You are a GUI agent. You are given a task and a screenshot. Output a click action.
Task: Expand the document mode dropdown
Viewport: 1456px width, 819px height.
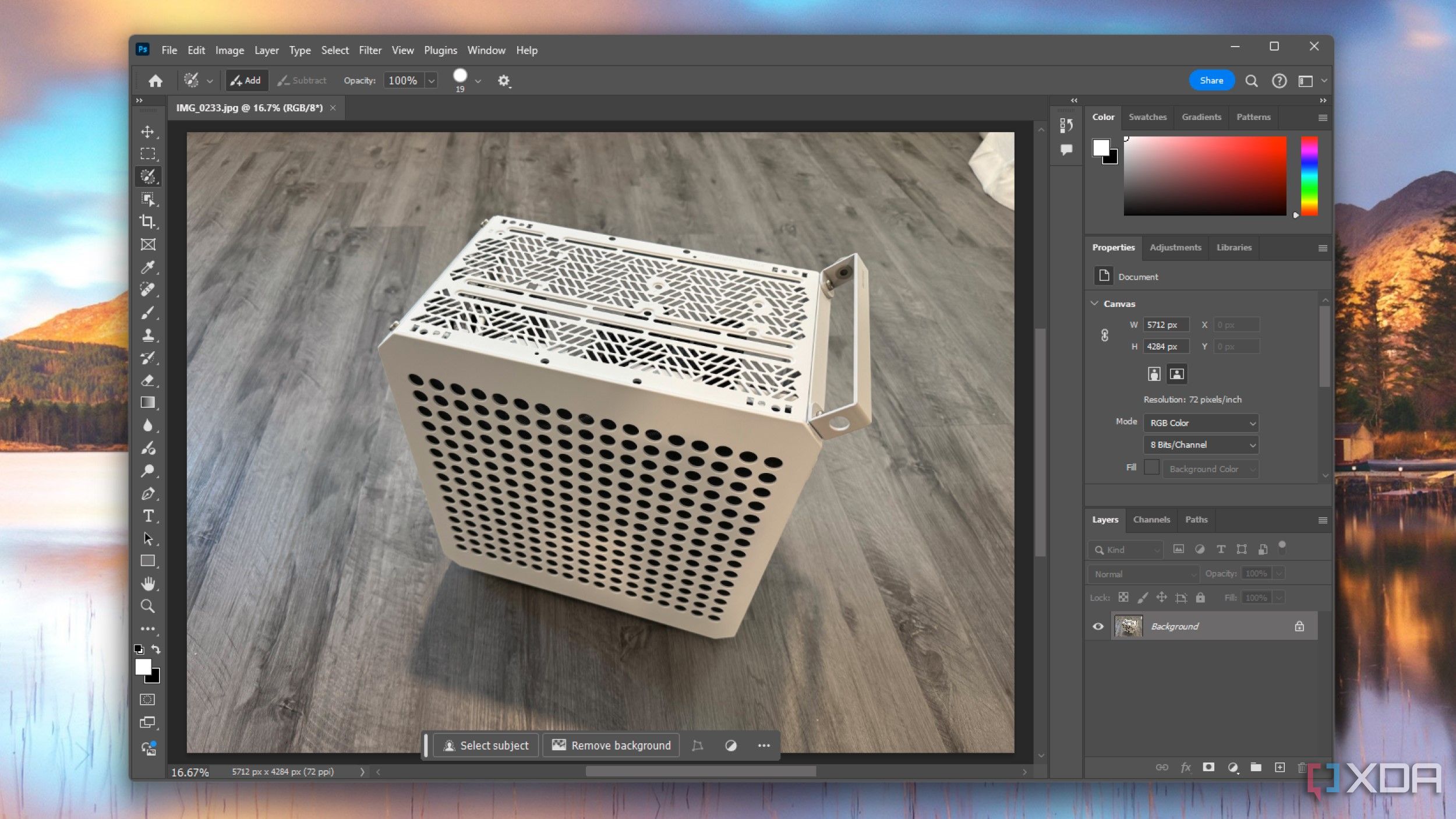[1201, 421]
